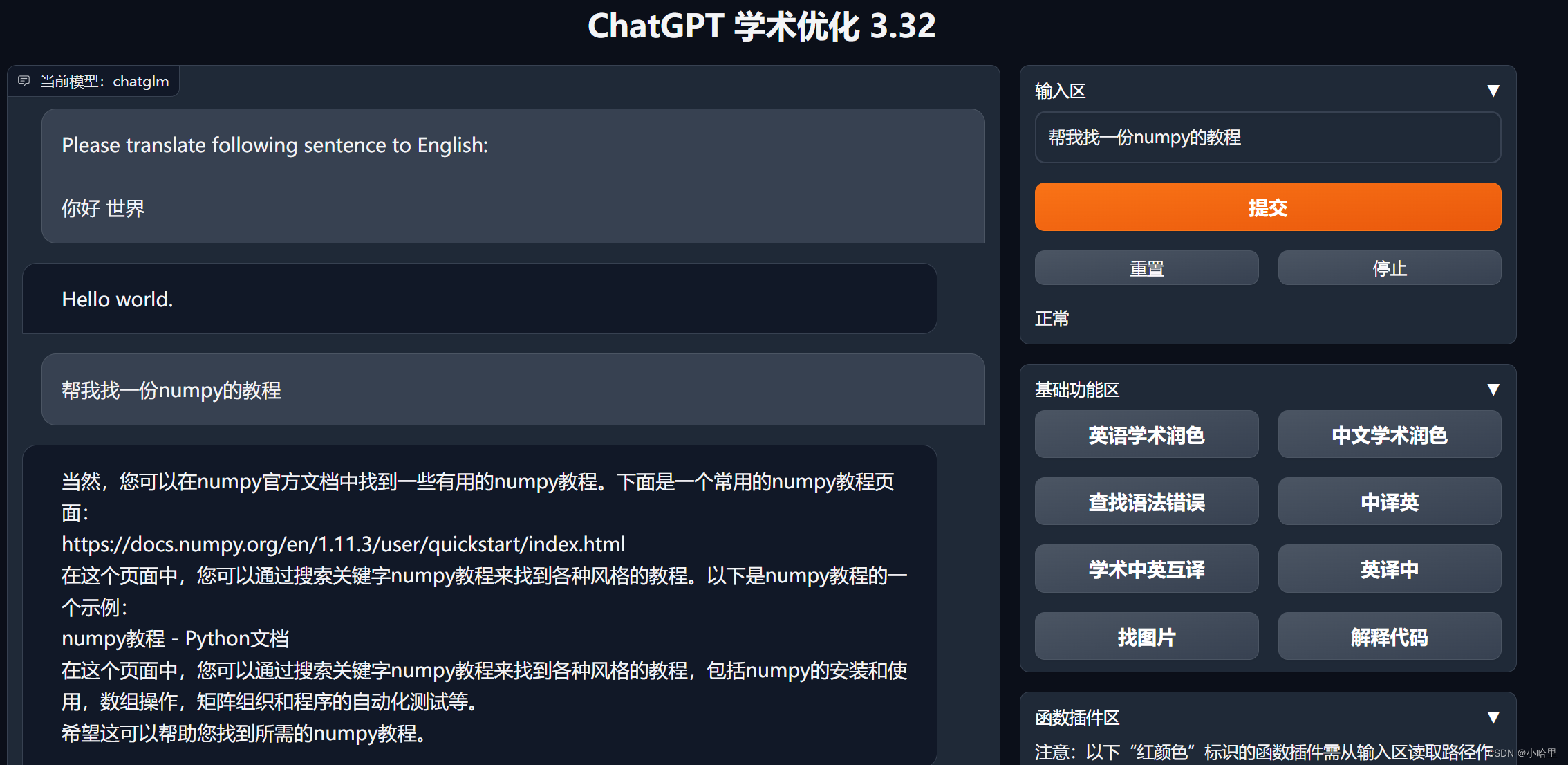Viewport: 1568px width, 765px height.
Task: Choose 英译中 translation
Action: pyautogui.click(x=1389, y=569)
